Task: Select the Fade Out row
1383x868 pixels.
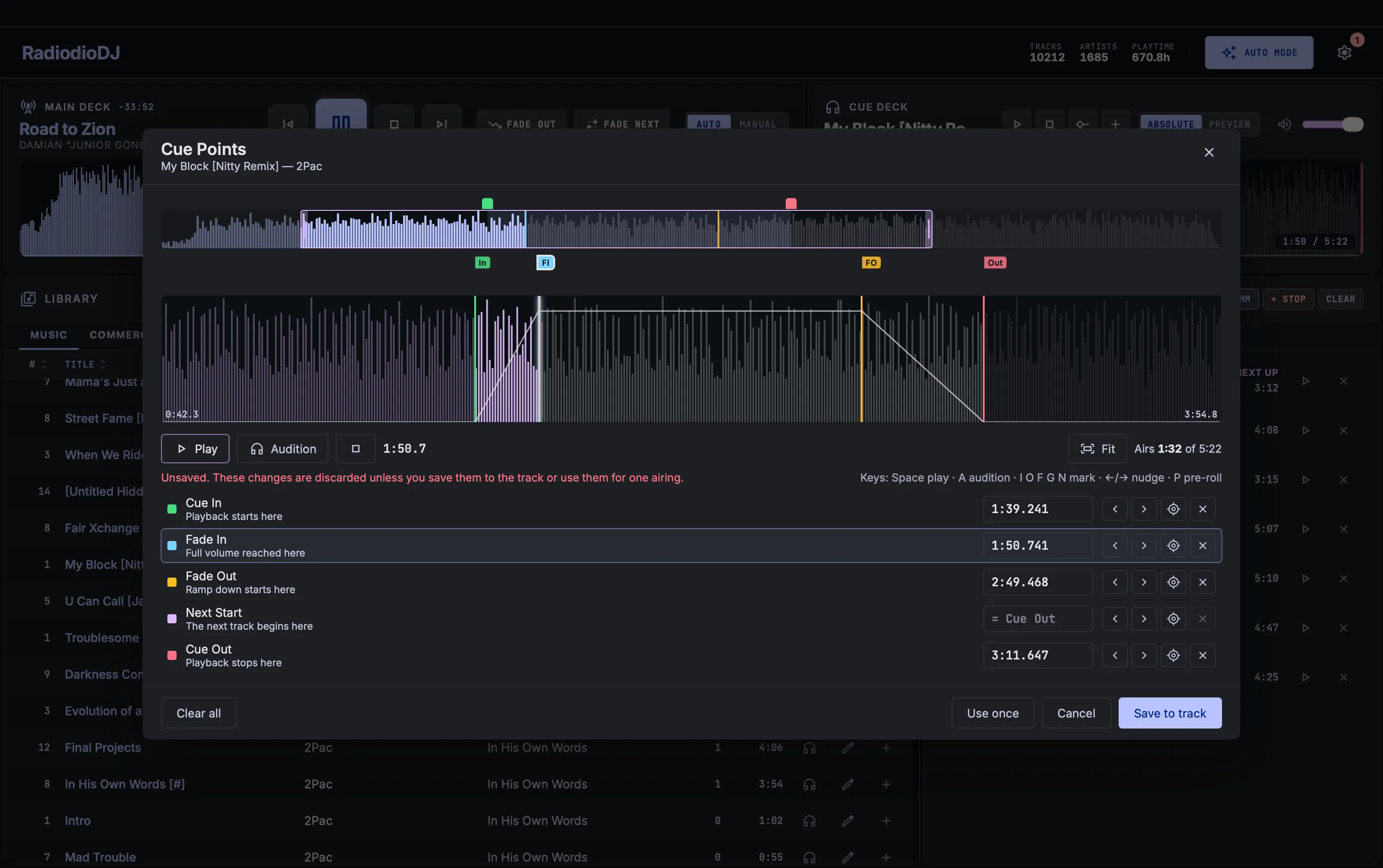Action: point(691,582)
